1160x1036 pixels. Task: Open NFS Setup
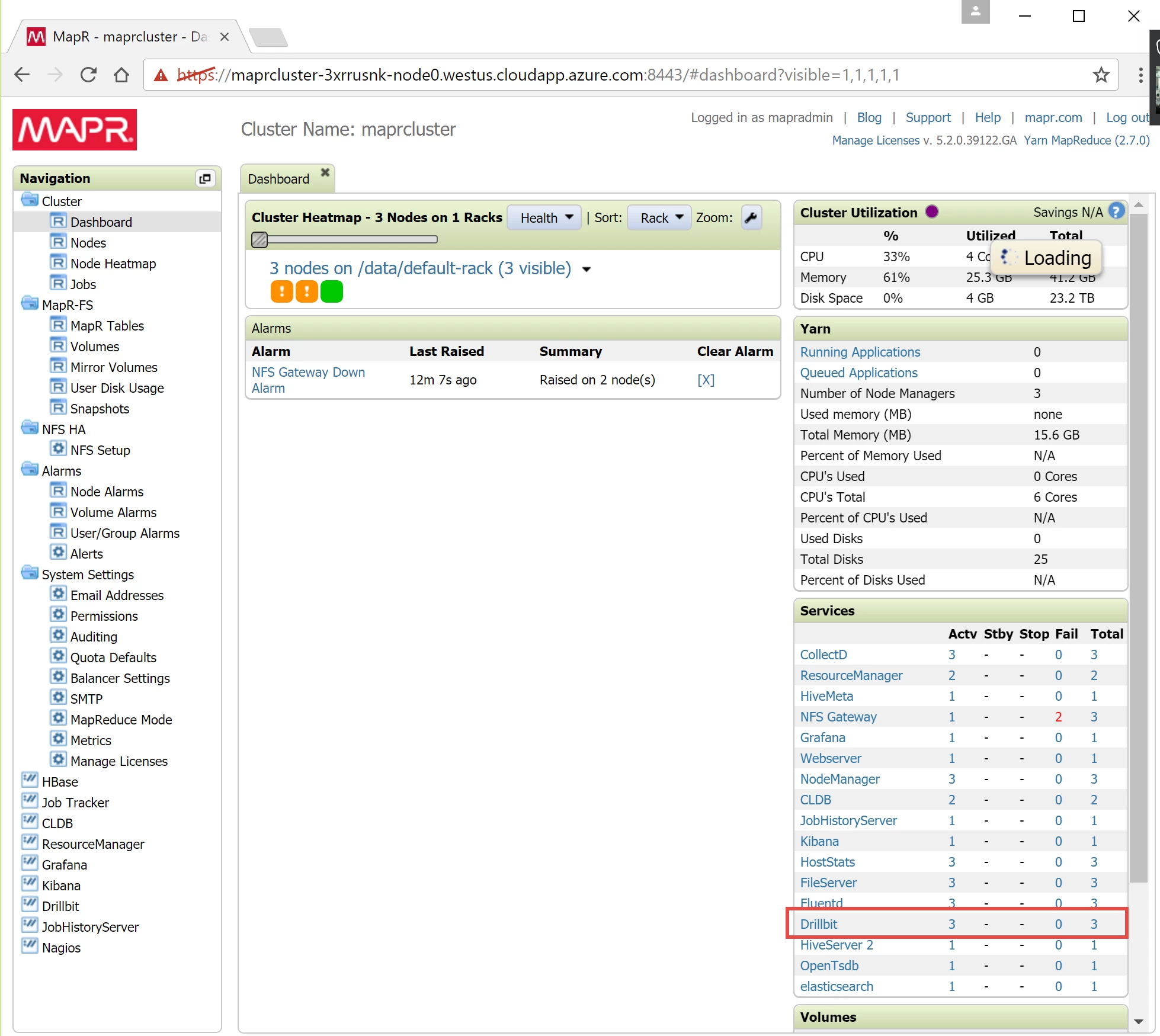100,450
